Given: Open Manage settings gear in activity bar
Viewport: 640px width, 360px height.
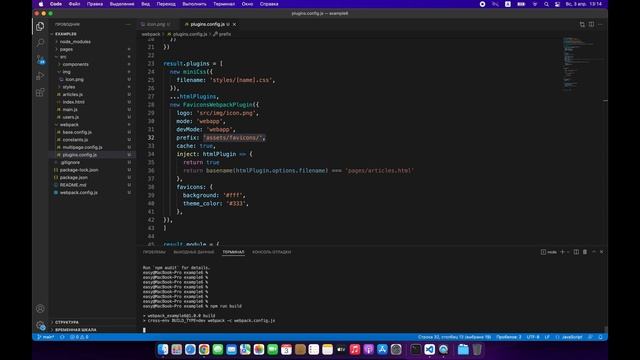Looking at the screenshot, I should click(x=40, y=325).
